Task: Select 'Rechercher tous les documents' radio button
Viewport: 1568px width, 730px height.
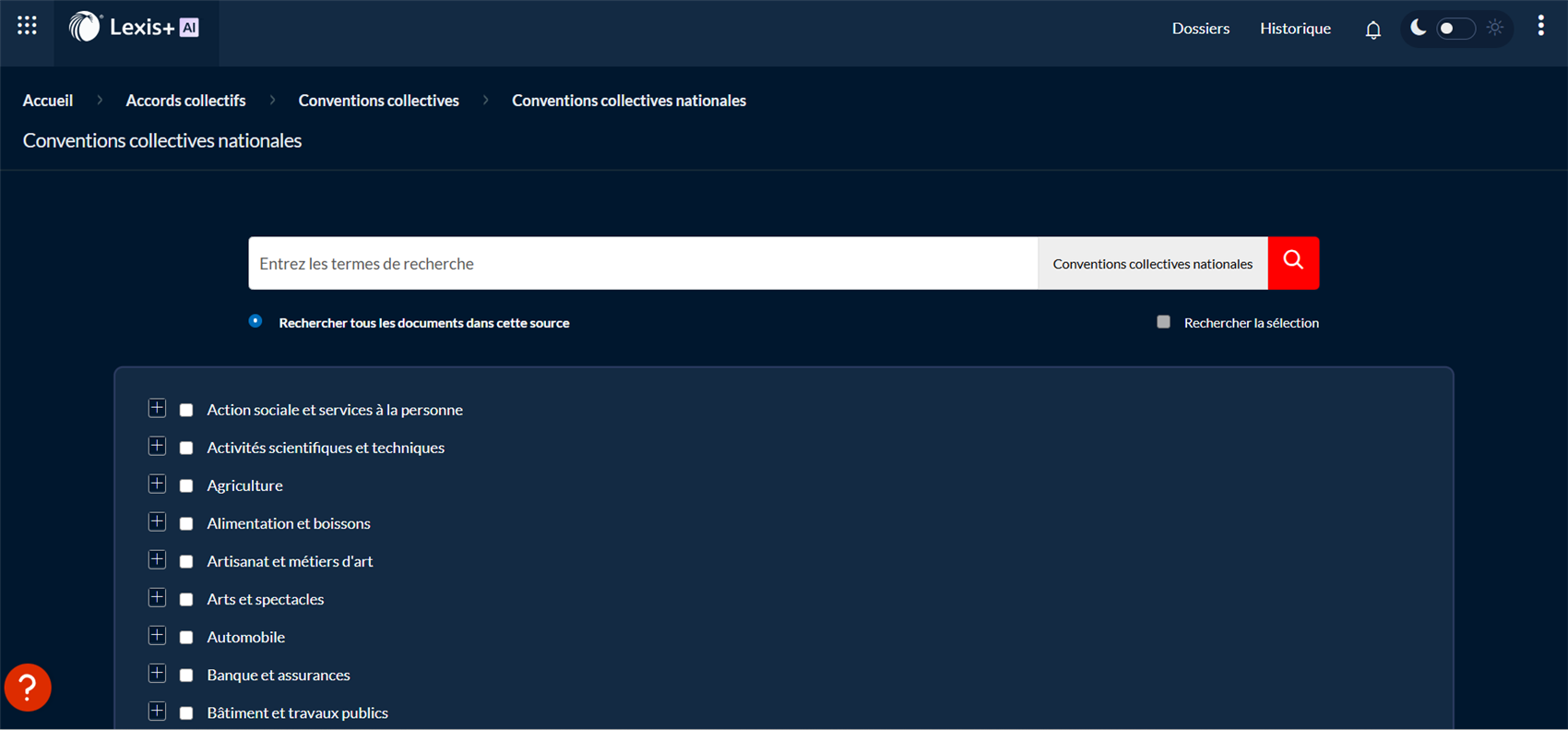Action: pyautogui.click(x=255, y=321)
